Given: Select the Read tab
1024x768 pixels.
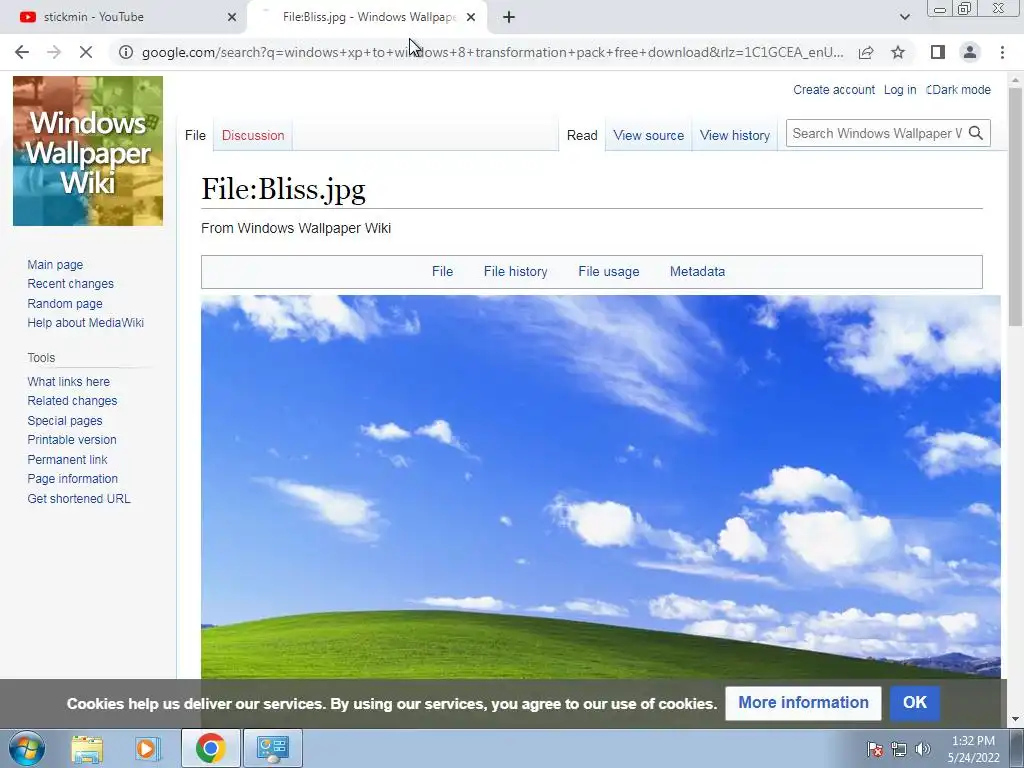Looking at the screenshot, I should pos(582,135).
